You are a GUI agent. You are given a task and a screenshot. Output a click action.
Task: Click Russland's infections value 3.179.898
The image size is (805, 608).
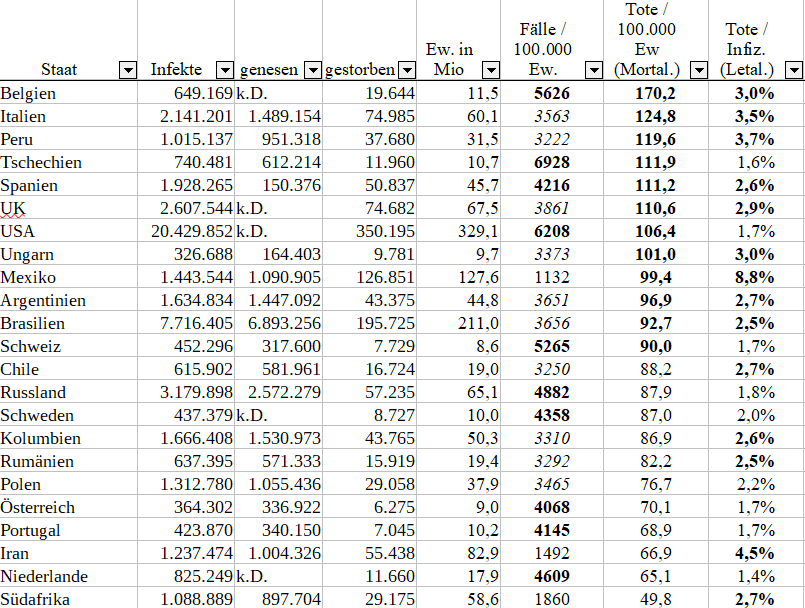(x=196, y=392)
